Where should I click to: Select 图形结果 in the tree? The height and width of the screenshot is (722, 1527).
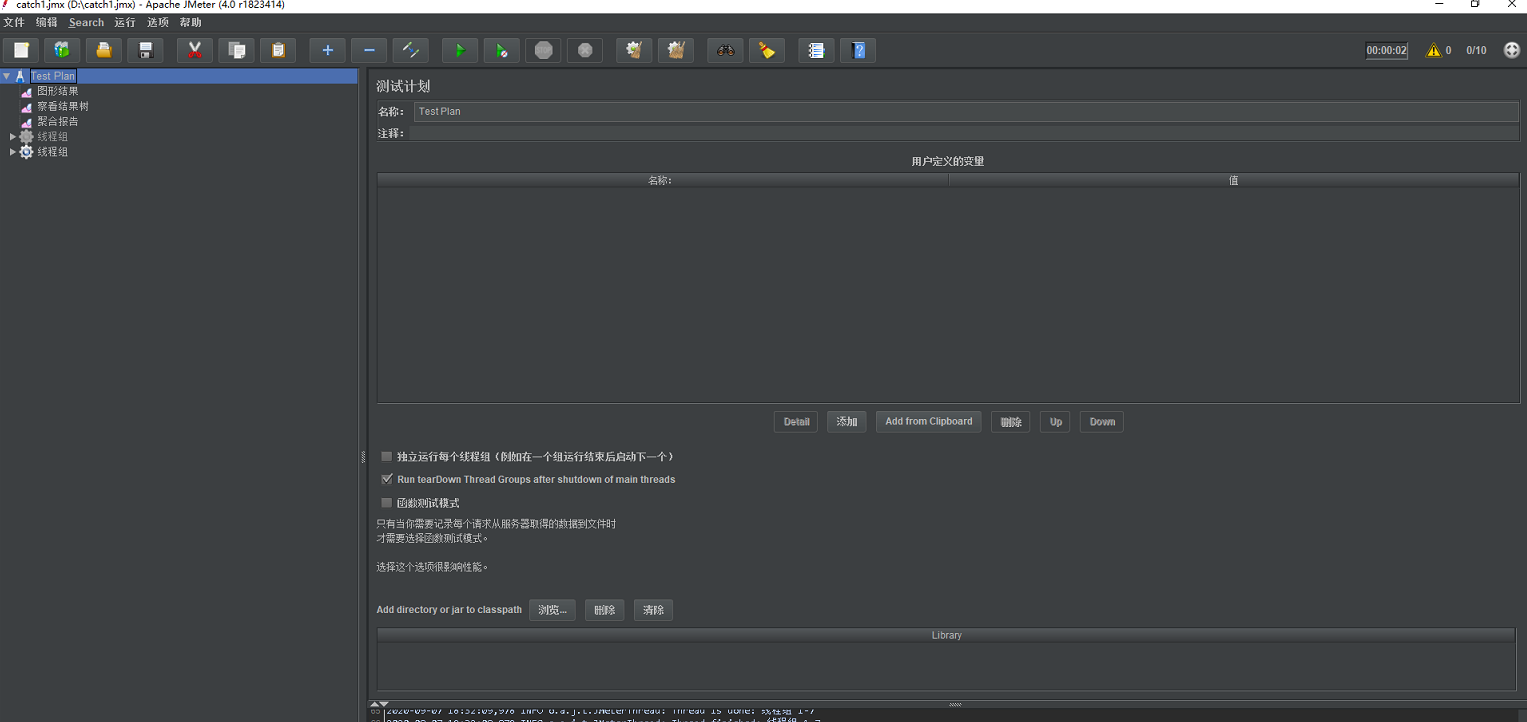click(58, 91)
